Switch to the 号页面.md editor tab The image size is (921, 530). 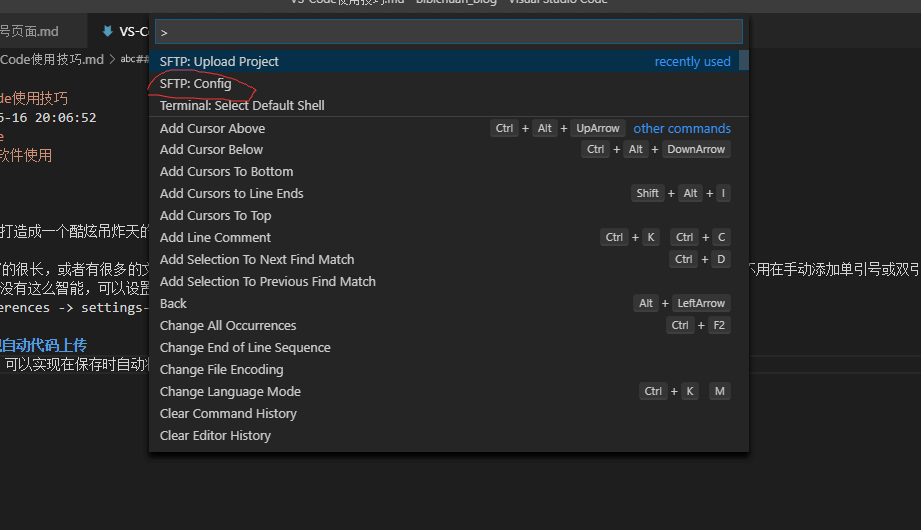[30, 31]
